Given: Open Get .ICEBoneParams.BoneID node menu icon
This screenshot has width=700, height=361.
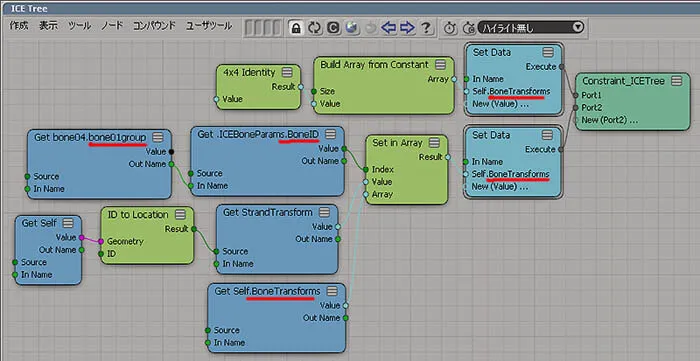Looking at the screenshot, I should point(330,134).
